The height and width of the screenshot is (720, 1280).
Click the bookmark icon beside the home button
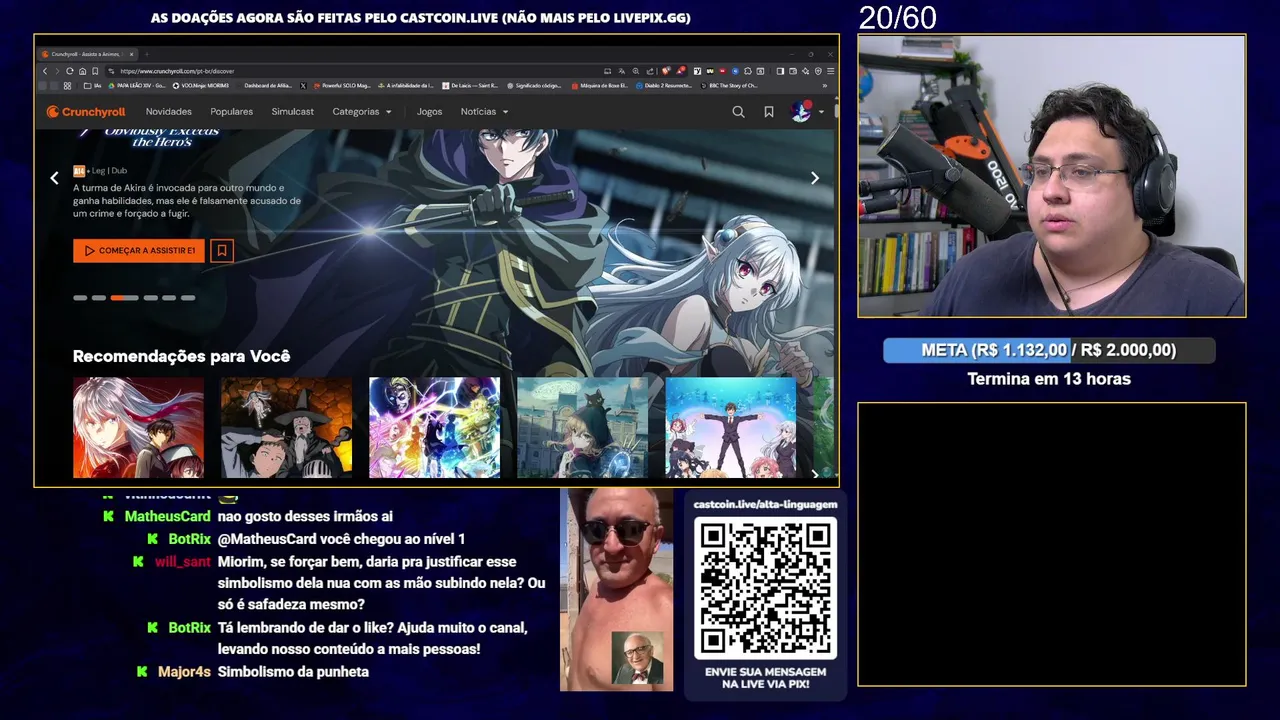click(95, 71)
